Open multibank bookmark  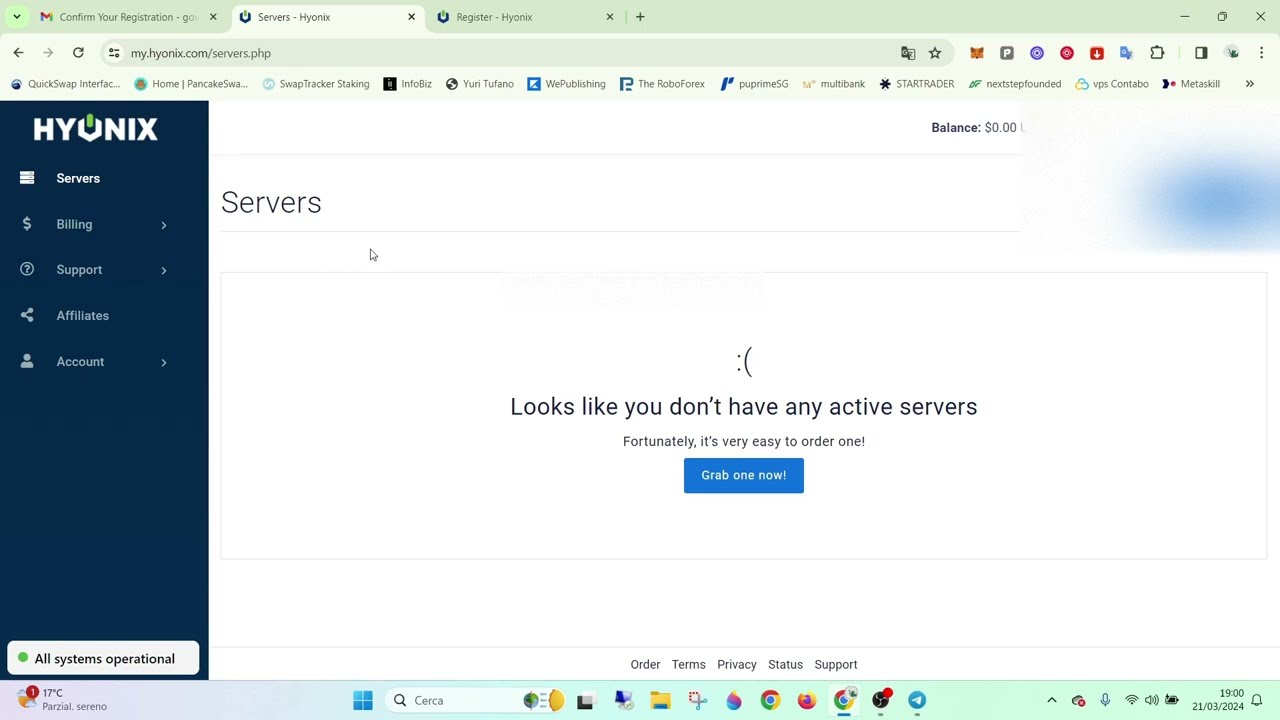tap(833, 84)
